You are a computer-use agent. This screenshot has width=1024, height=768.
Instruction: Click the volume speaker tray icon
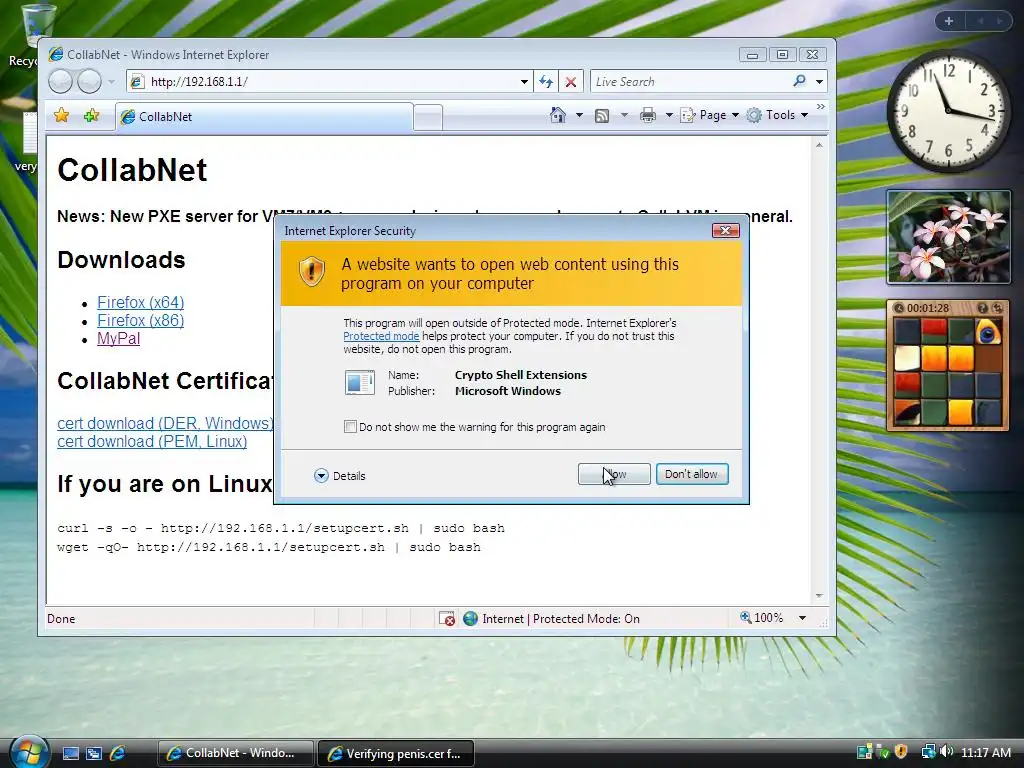(946, 752)
